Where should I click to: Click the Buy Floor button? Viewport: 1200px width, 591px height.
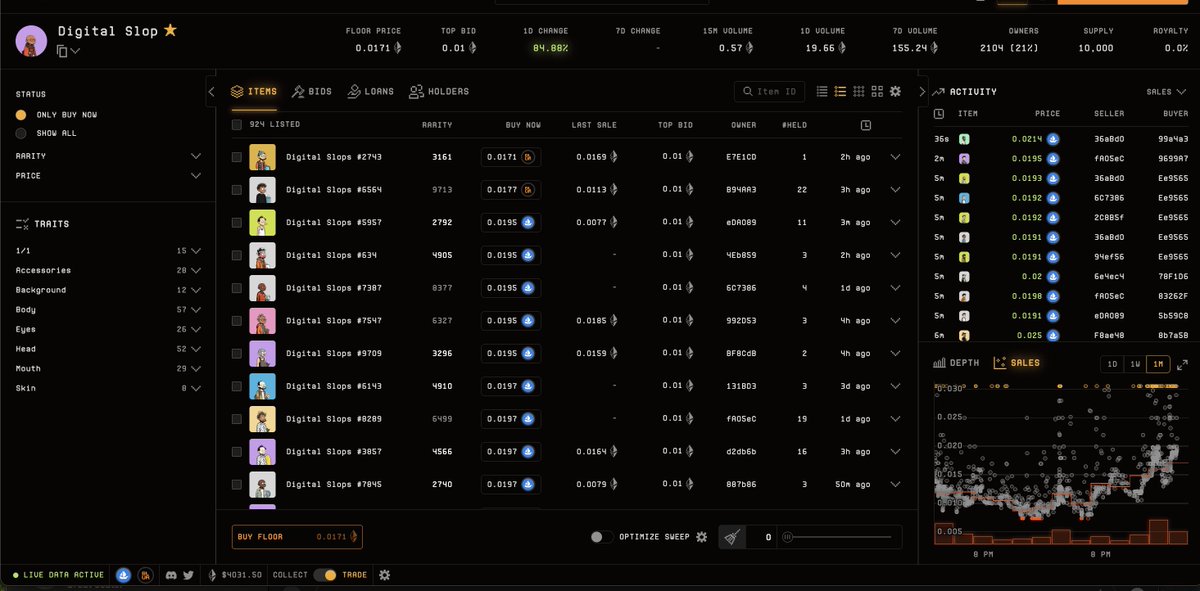(296, 537)
